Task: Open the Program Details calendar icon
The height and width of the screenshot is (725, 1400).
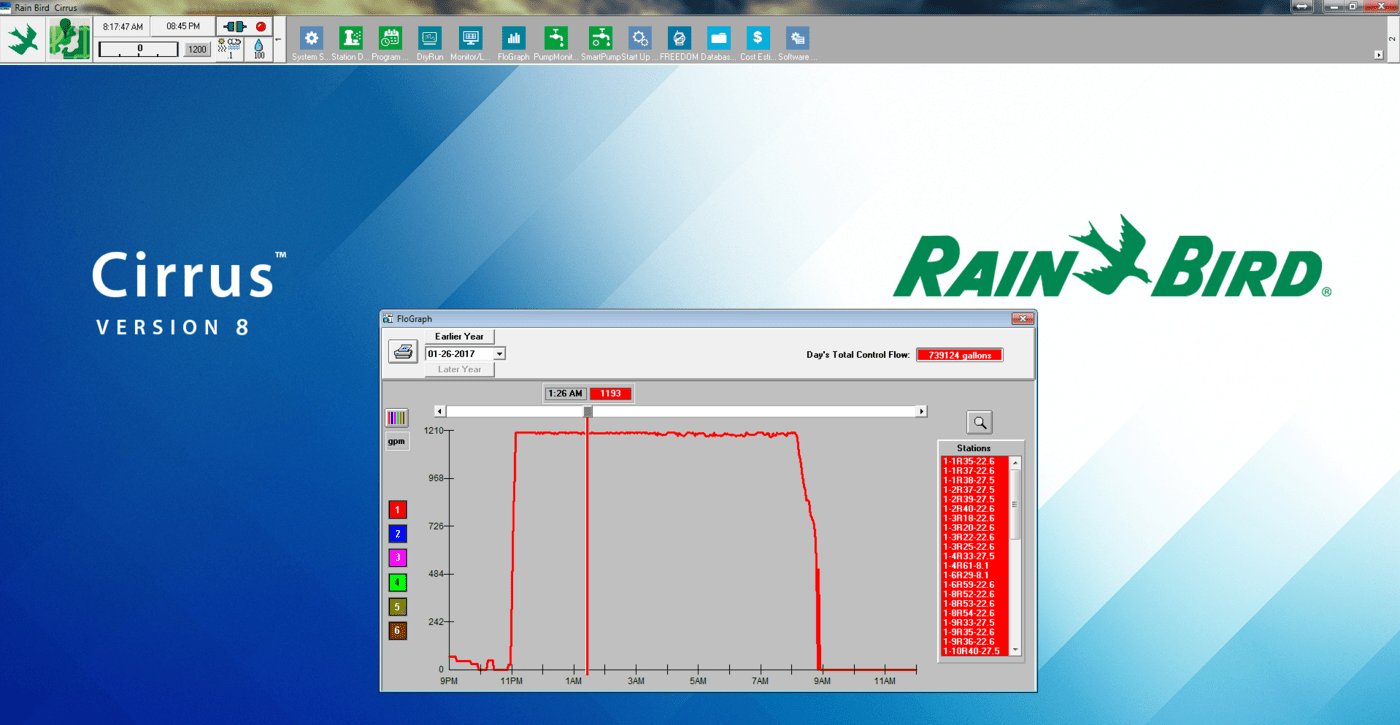Action: [x=390, y=38]
